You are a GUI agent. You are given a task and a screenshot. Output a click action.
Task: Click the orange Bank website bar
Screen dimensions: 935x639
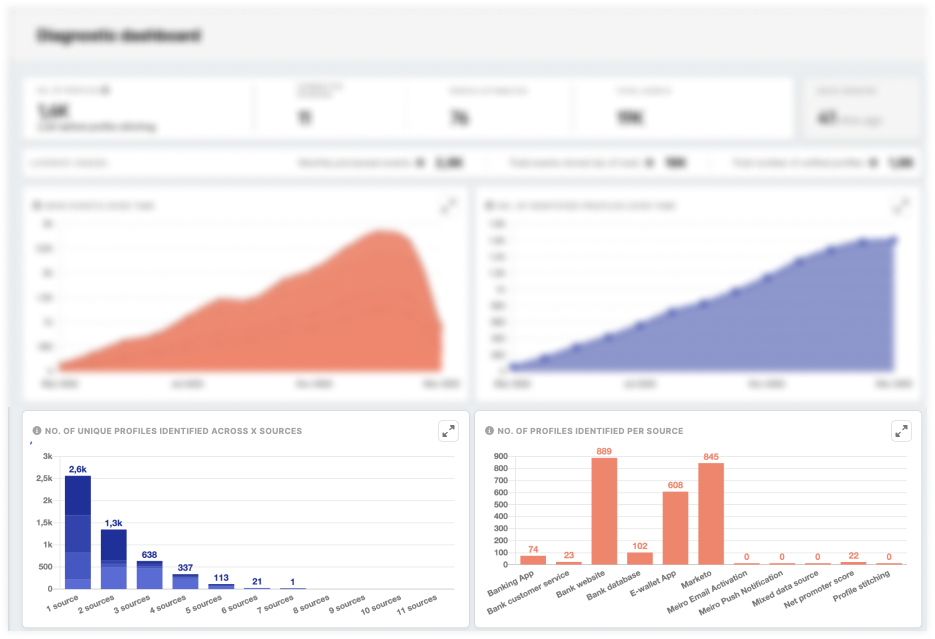(x=604, y=511)
